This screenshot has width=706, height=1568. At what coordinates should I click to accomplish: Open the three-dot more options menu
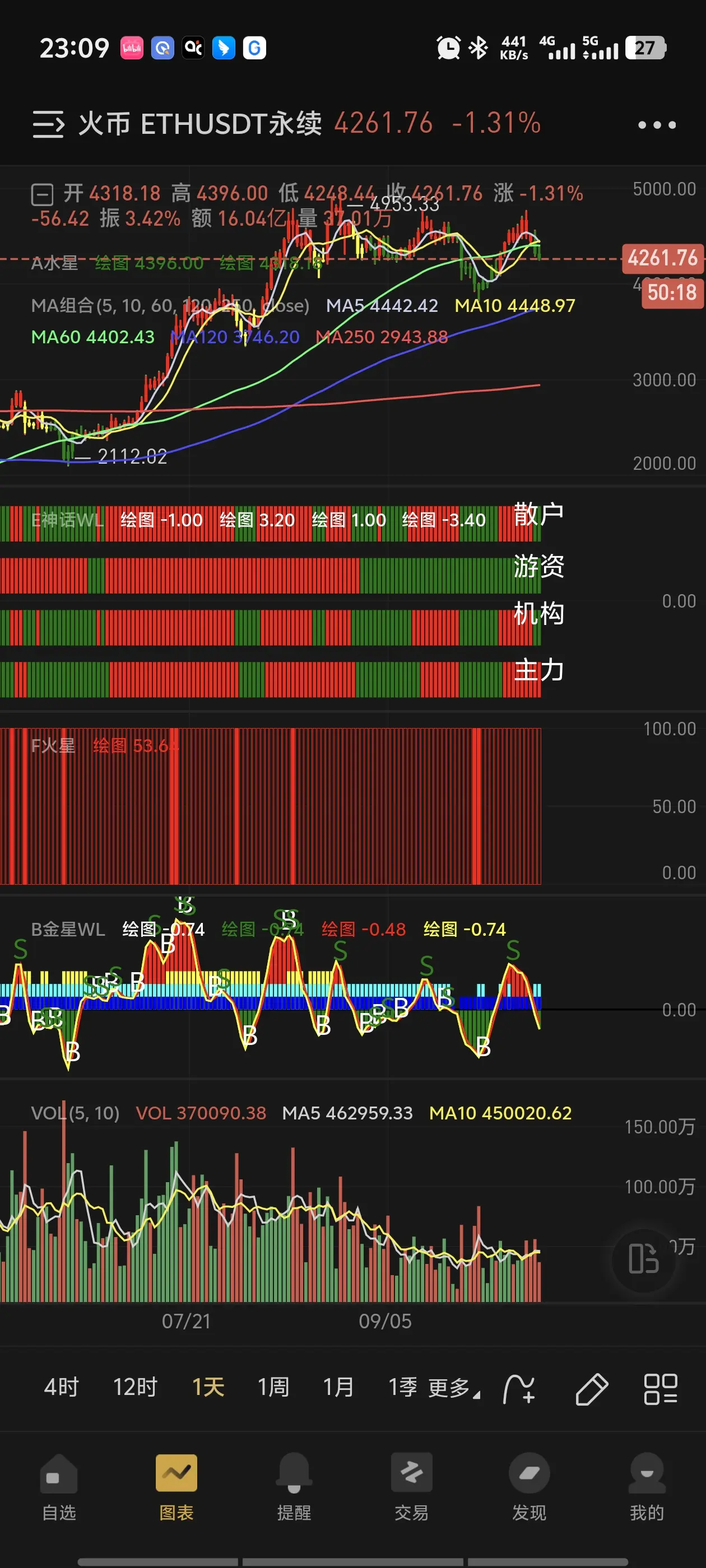pyautogui.click(x=657, y=125)
